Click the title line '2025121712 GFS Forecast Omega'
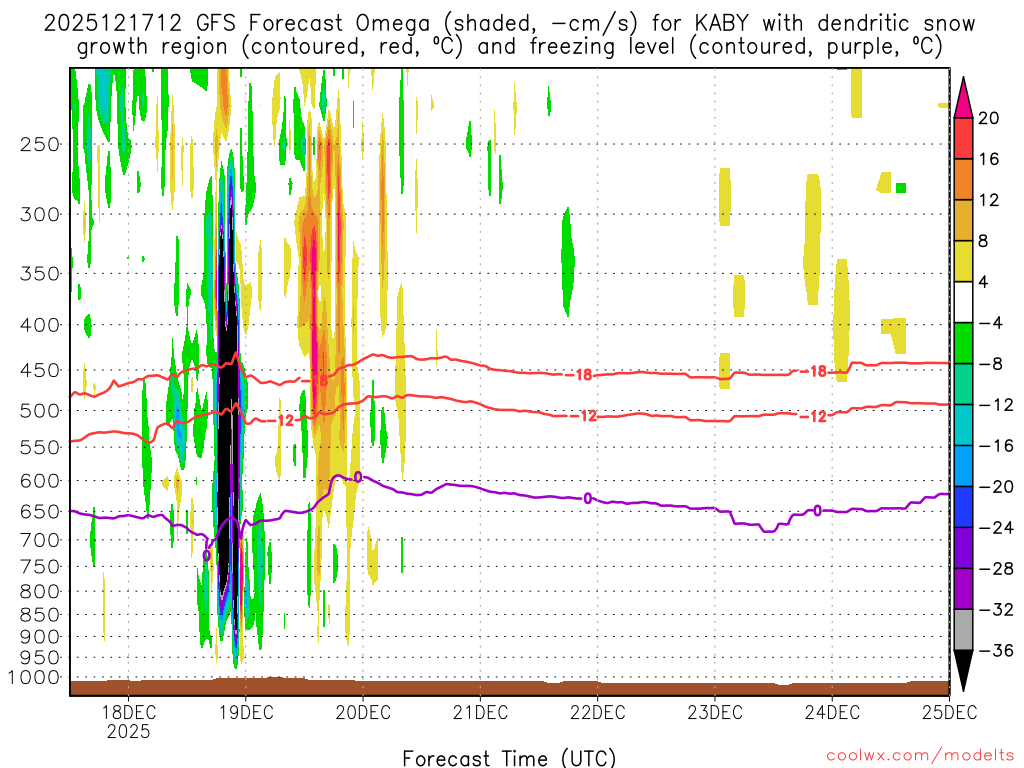Image resolution: width=1024 pixels, height=768 pixels. point(237,24)
